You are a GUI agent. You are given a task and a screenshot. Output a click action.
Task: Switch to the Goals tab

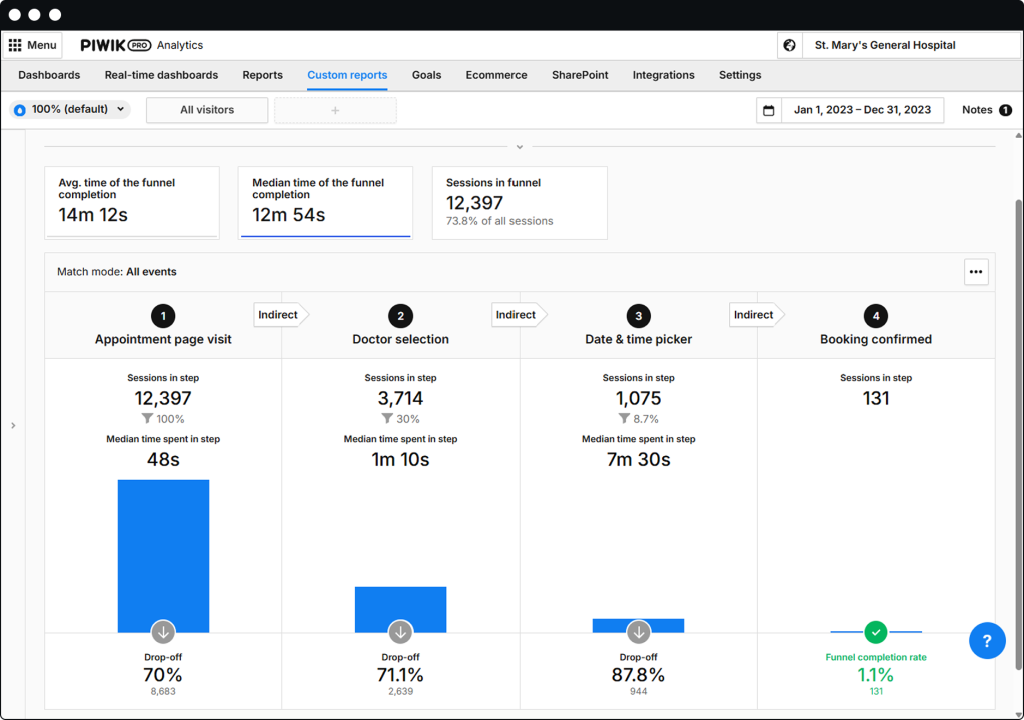pyautogui.click(x=426, y=75)
